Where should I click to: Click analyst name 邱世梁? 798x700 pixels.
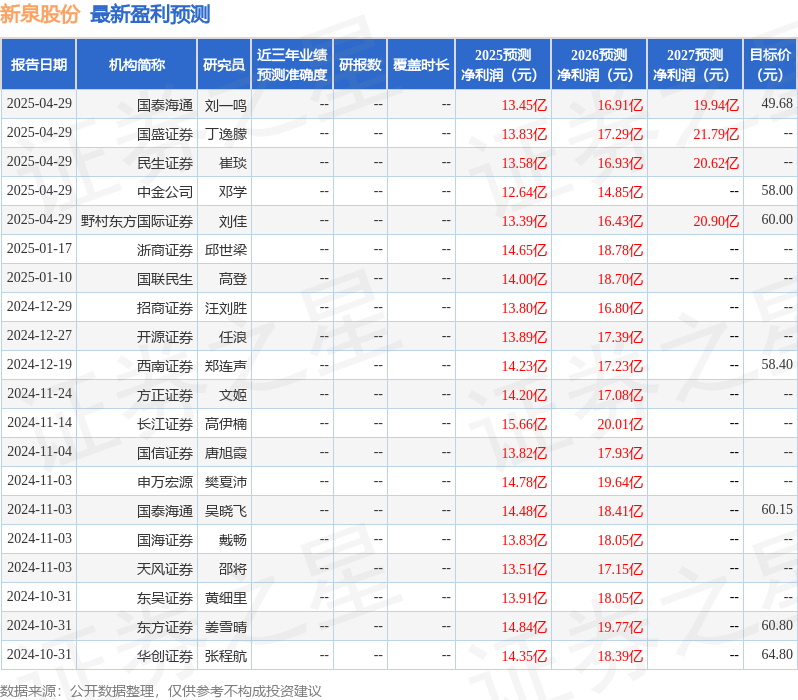click(226, 250)
